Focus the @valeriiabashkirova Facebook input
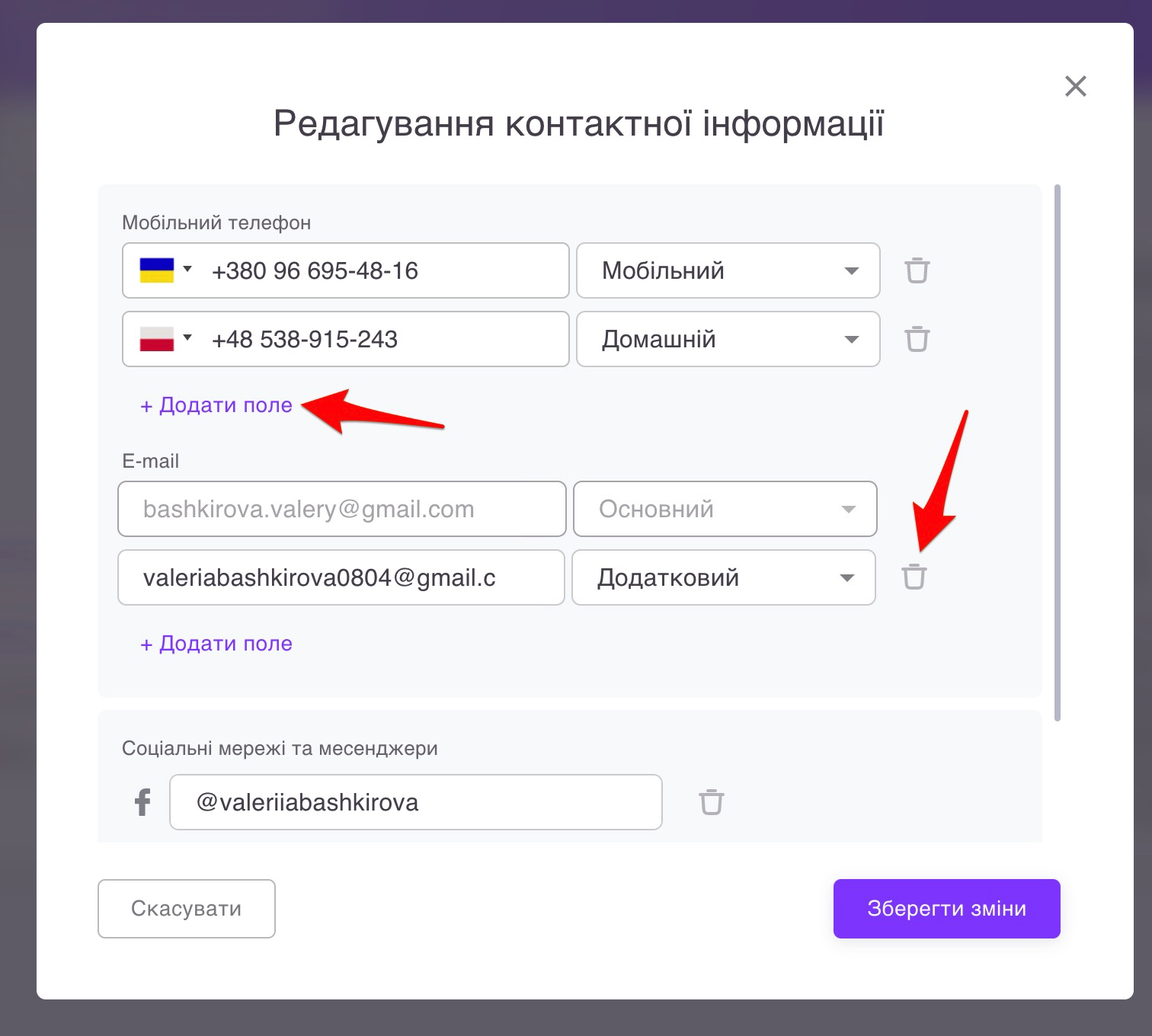Screen dimensions: 1152x1036 tap(415, 802)
